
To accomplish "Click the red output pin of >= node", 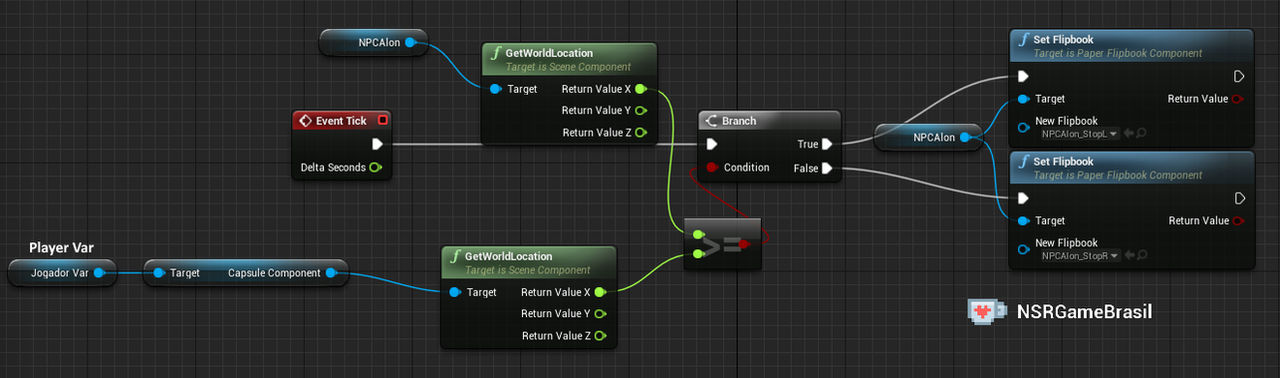I will [x=745, y=243].
